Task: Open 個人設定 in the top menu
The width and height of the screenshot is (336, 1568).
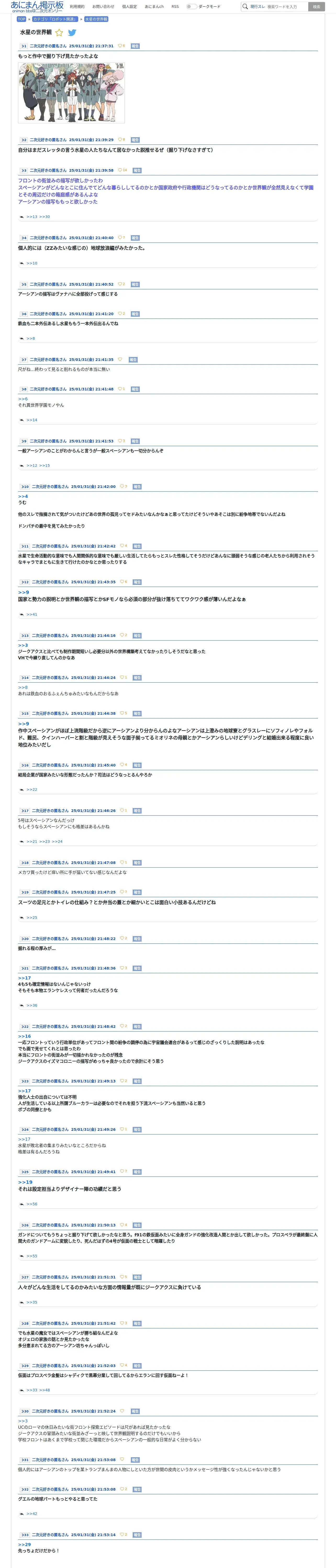Action: tap(129, 7)
